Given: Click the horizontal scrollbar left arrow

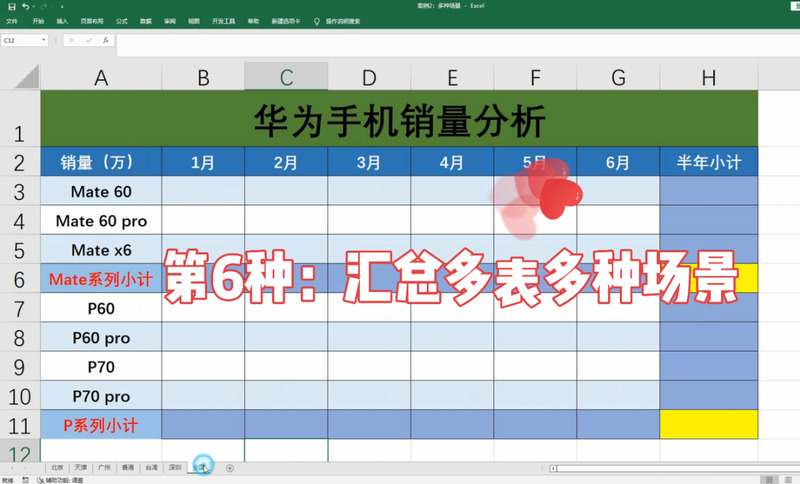Looking at the screenshot, I should coord(553,468).
